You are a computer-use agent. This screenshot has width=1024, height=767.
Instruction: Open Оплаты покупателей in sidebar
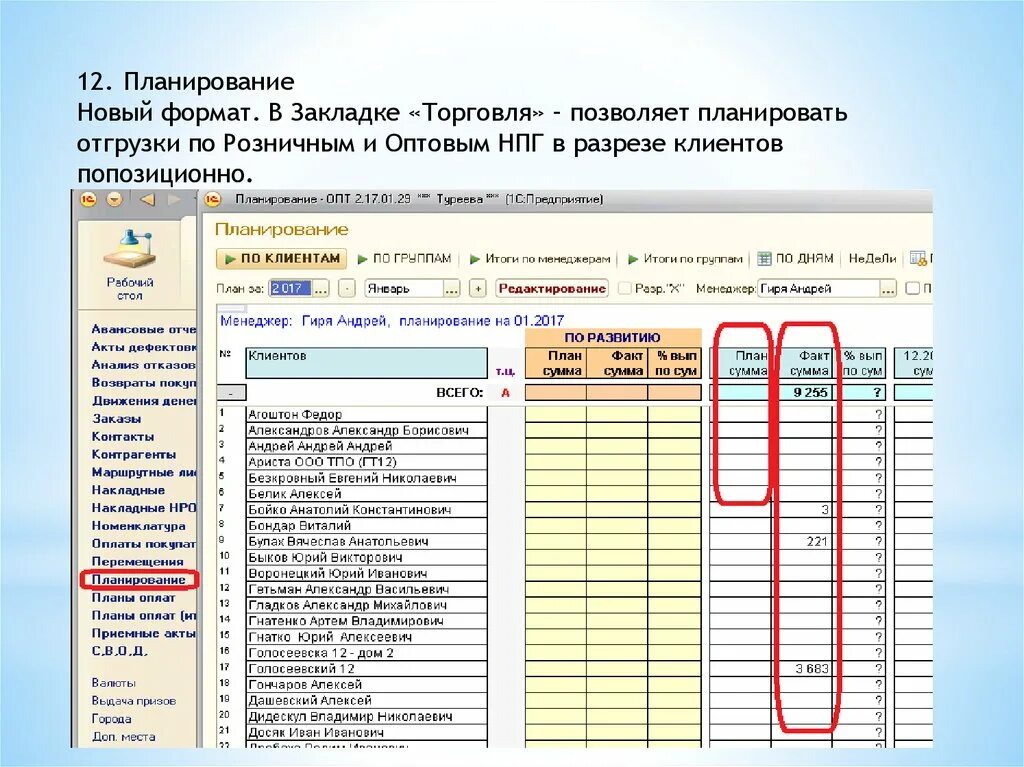144,544
